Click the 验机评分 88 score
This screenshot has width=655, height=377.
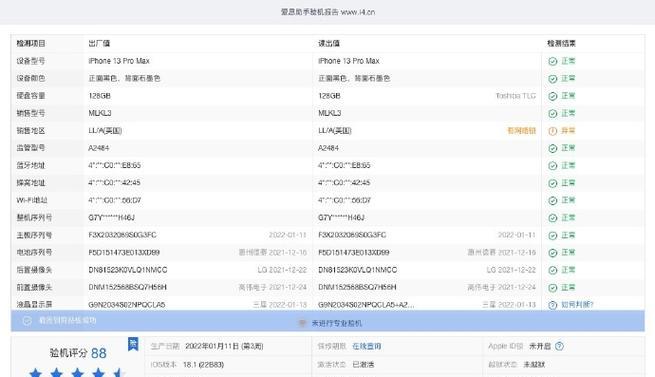tap(78, 353)
